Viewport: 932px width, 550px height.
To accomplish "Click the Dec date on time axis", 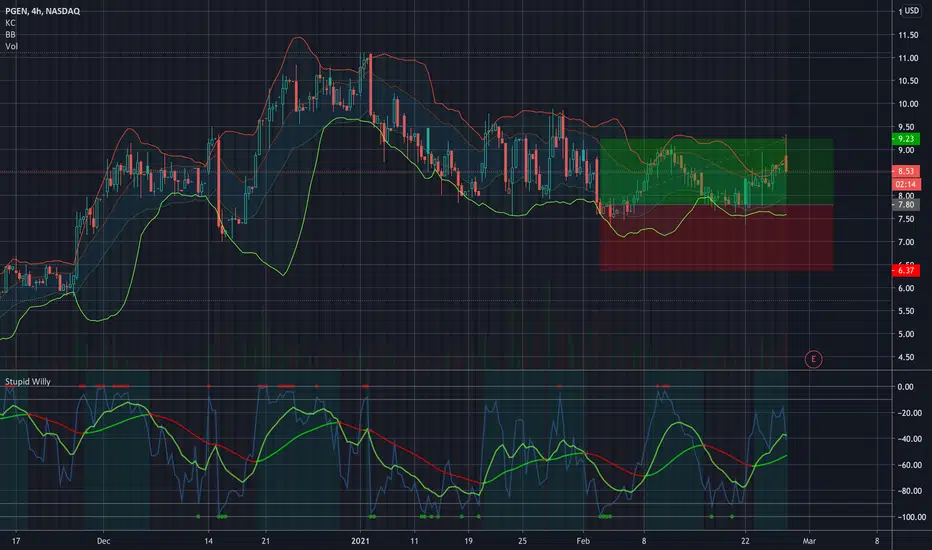I will click(x=103, y=541).
